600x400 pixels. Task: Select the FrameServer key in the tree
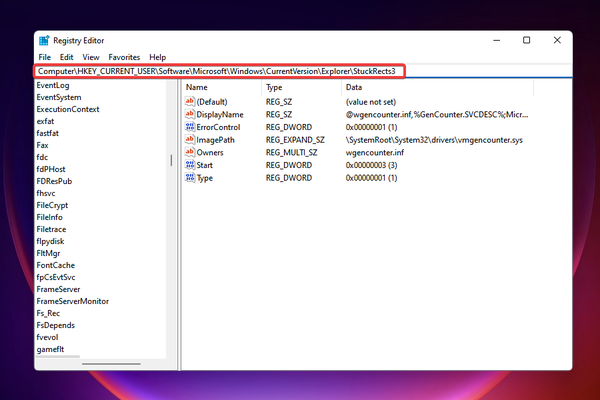pos(58,289)
